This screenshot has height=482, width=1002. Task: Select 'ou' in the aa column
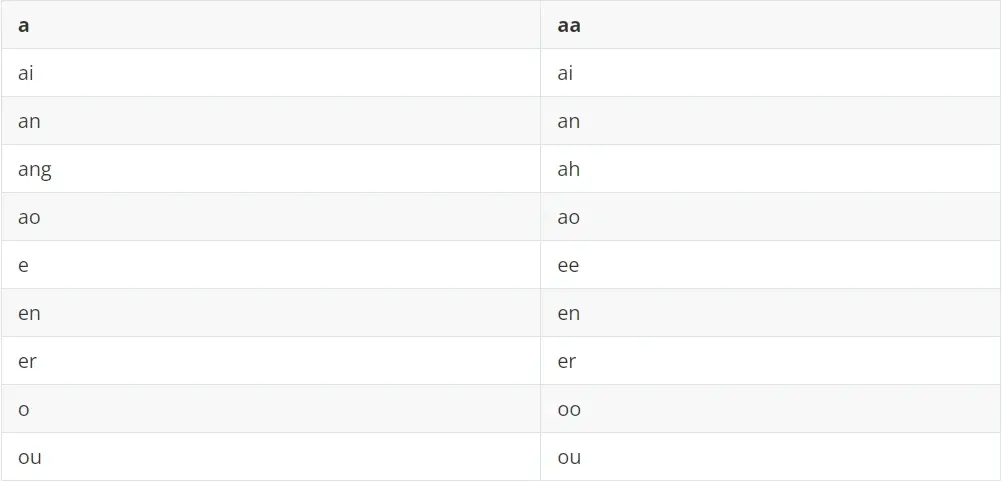coord(771,456)
